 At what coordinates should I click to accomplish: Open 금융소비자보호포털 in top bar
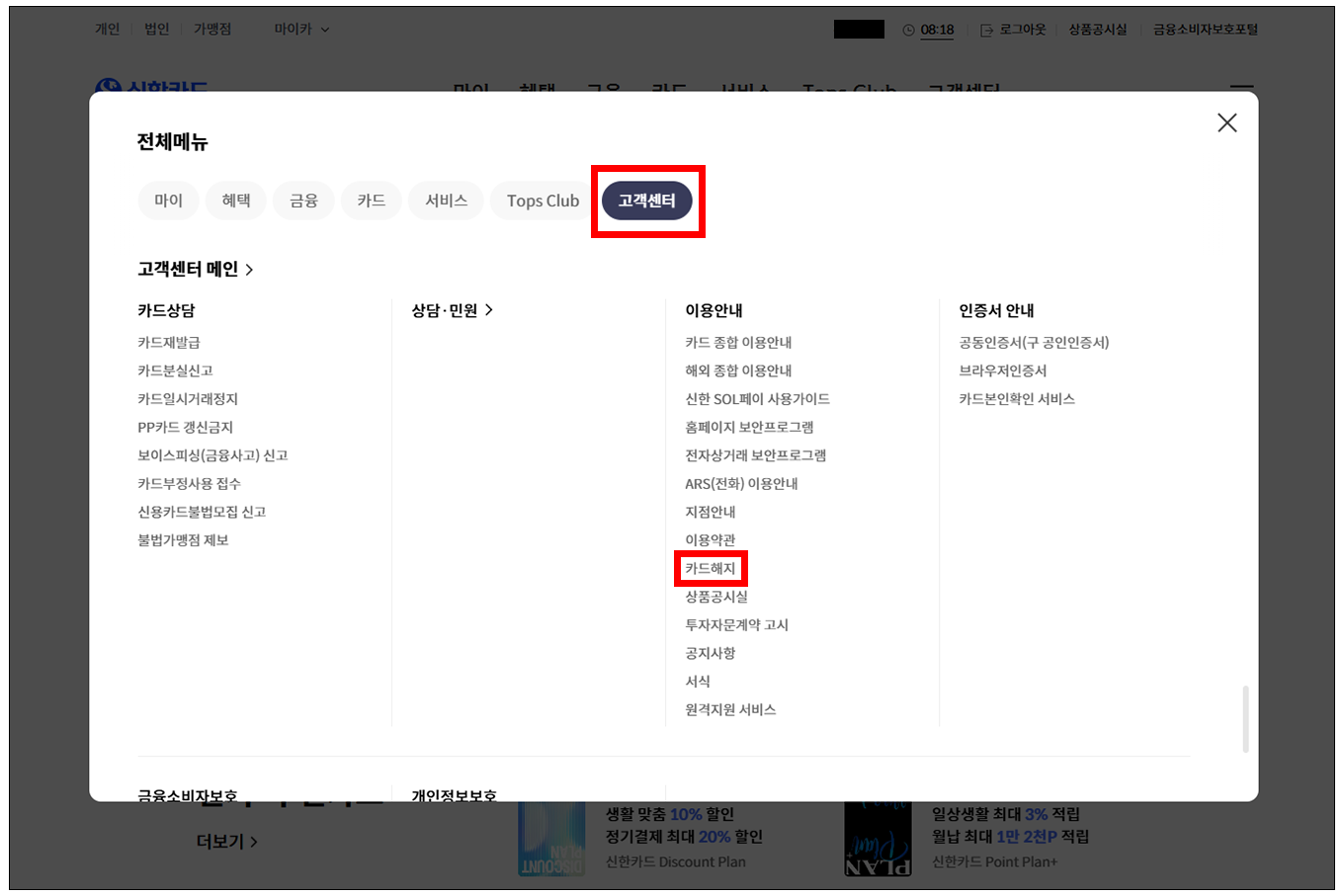point(1205,30)
